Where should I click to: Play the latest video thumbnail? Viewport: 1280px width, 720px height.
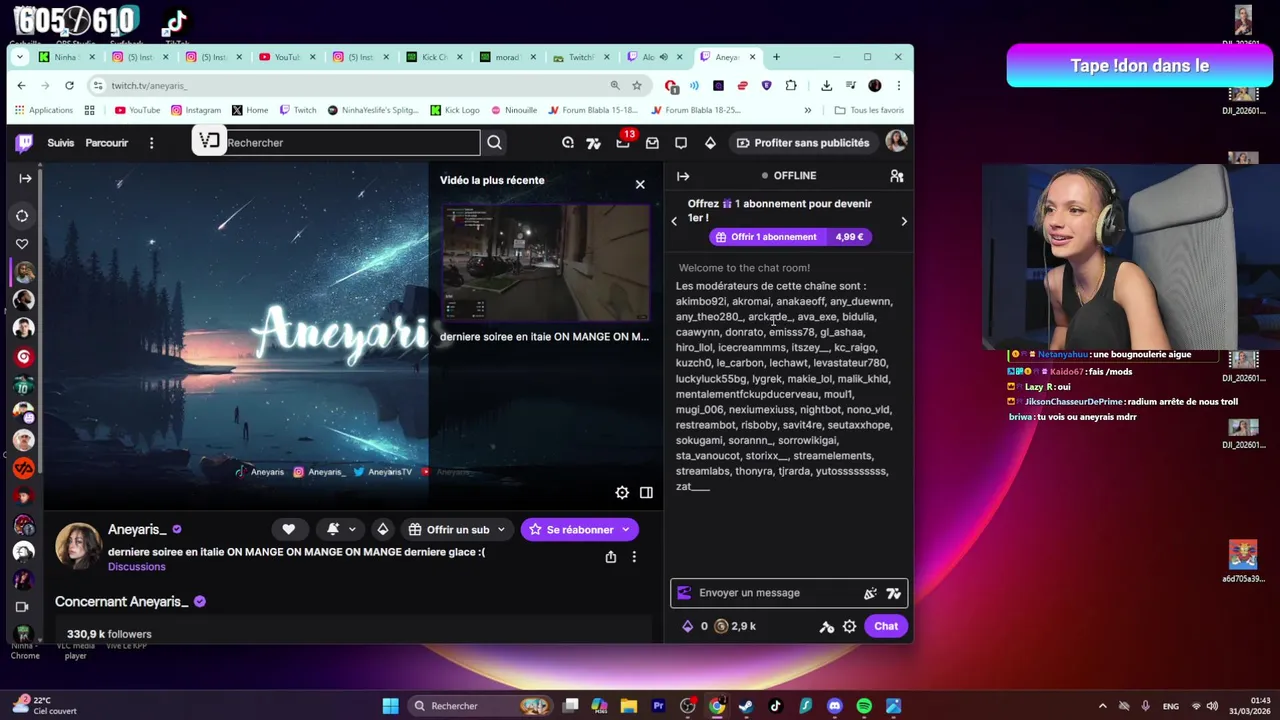click(546, 263)
